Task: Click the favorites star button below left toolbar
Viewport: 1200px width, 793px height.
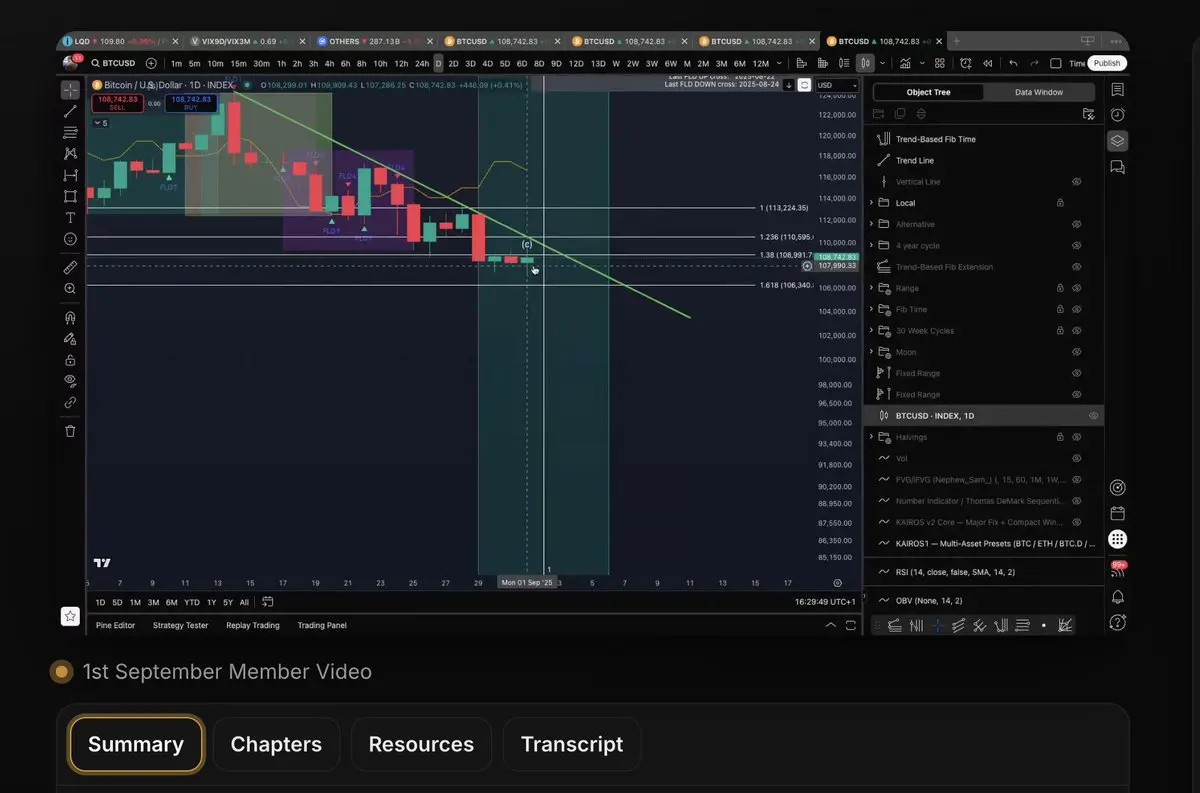Action: click(70, 616)
